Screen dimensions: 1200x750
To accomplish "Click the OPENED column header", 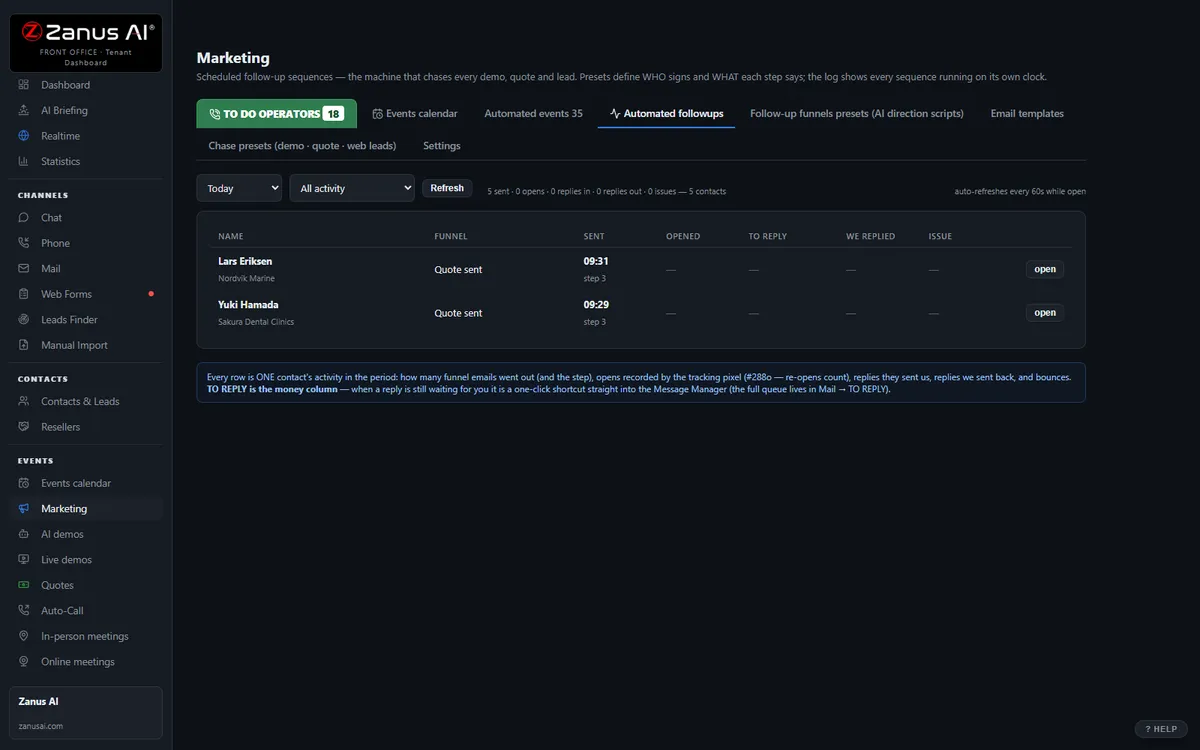I will pos(683,236).
